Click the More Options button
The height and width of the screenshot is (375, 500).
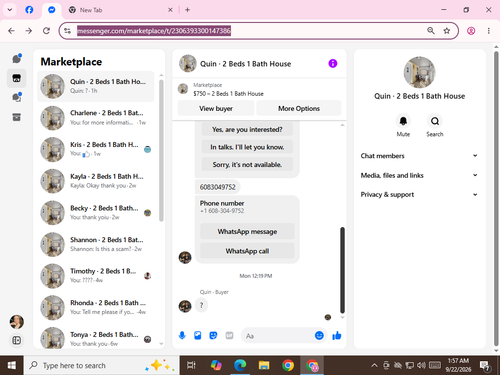(x=299, y=108)
